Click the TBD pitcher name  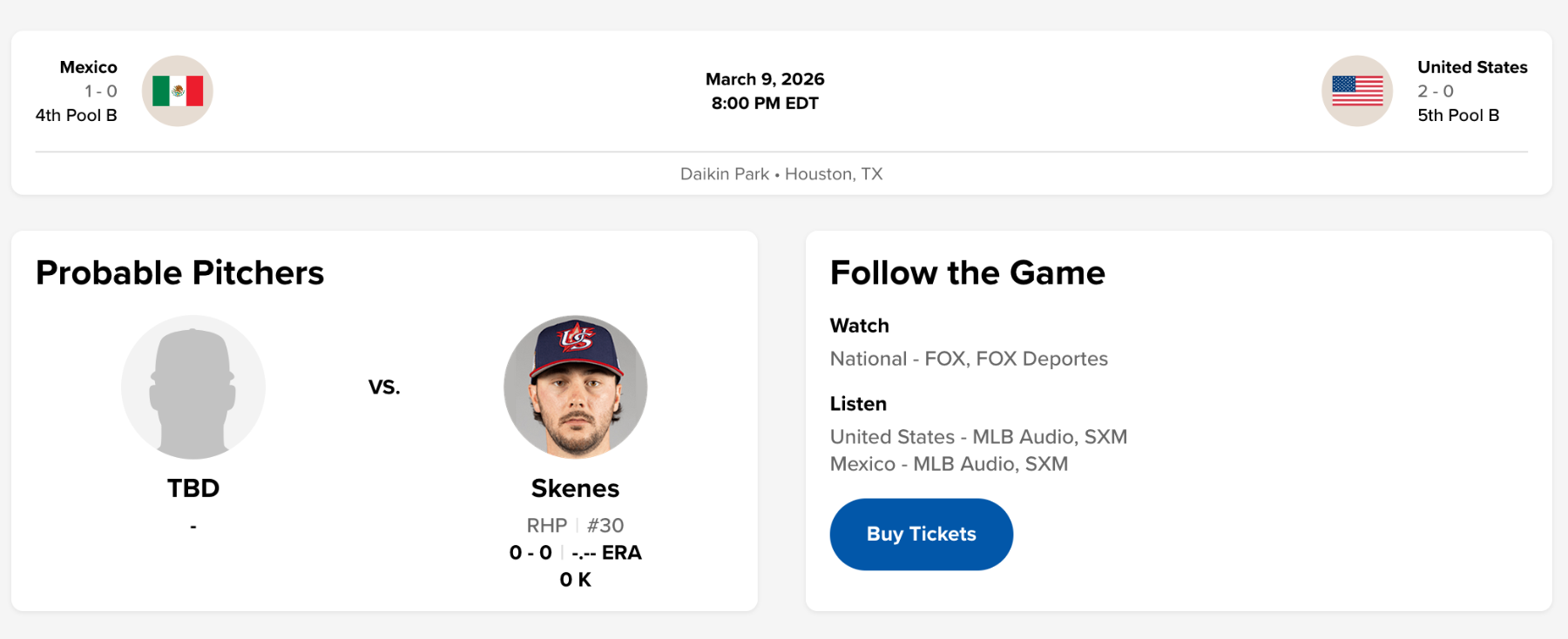(193, 488)
